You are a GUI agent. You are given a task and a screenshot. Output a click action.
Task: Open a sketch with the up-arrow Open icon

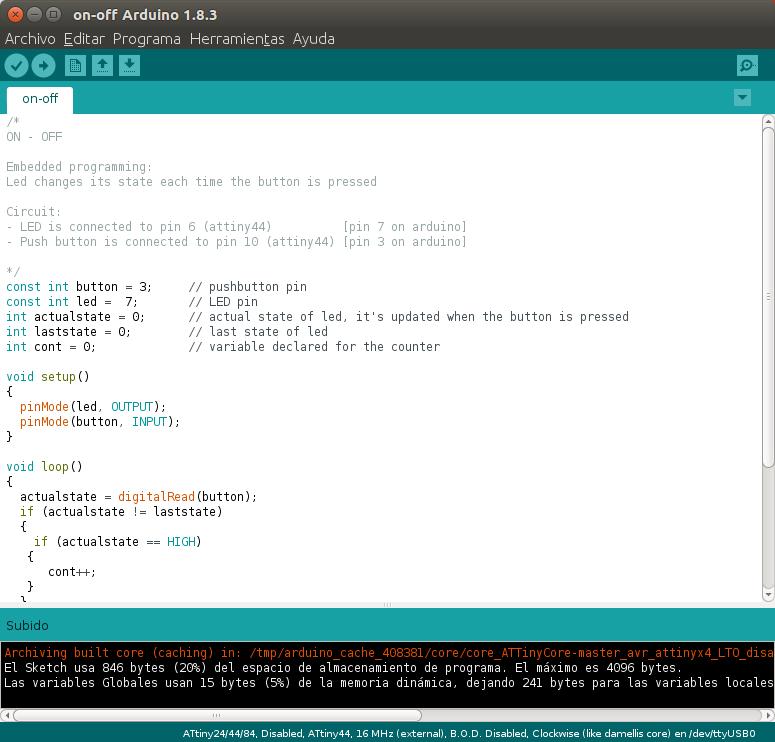(102, 66)
